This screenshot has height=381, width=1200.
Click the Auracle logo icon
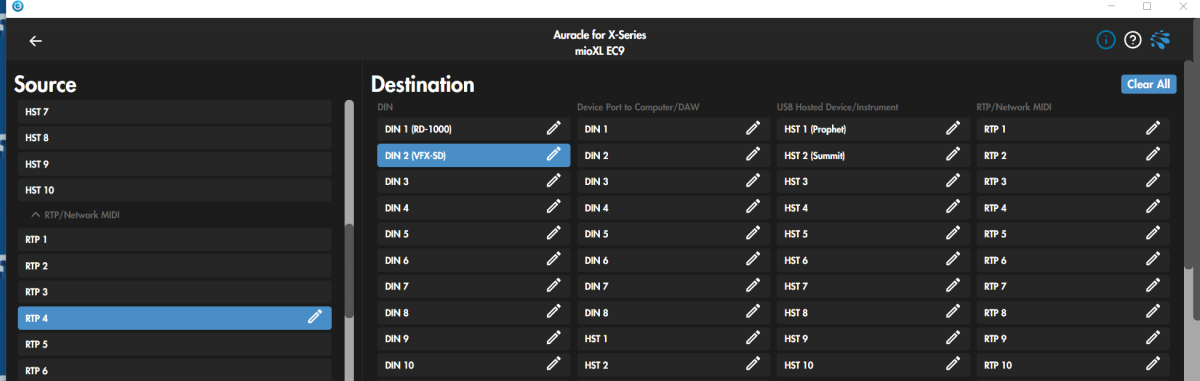coord(1161,40)
